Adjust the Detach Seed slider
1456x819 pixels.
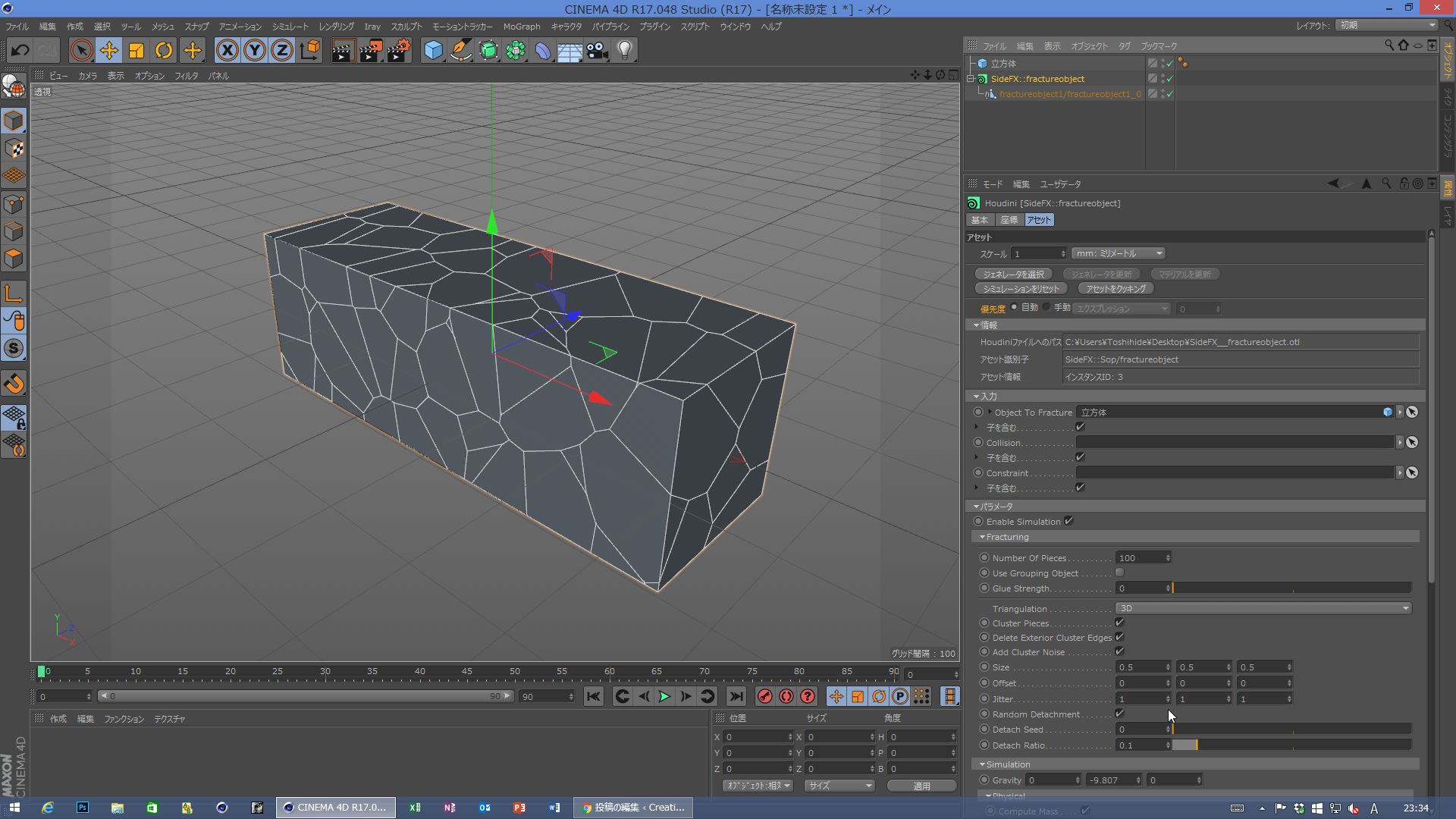pyautogui.click(x=1291, y=729)
